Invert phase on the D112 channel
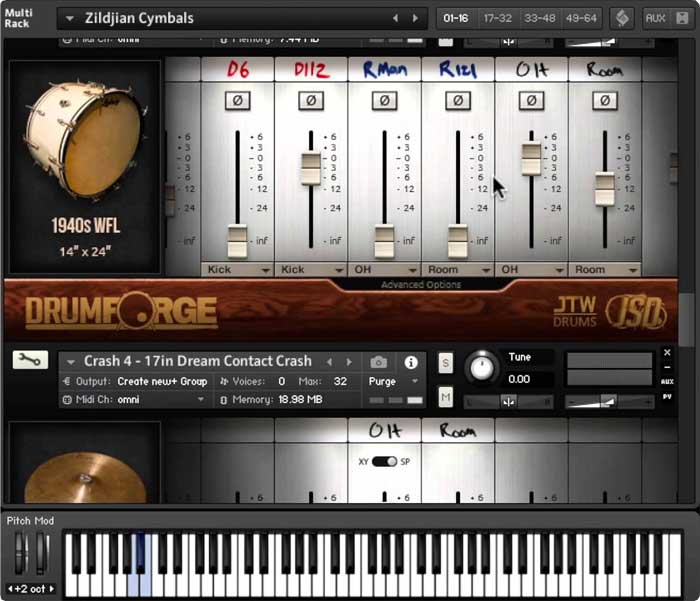The image size is (700, 601). click(x=311, y=100)
